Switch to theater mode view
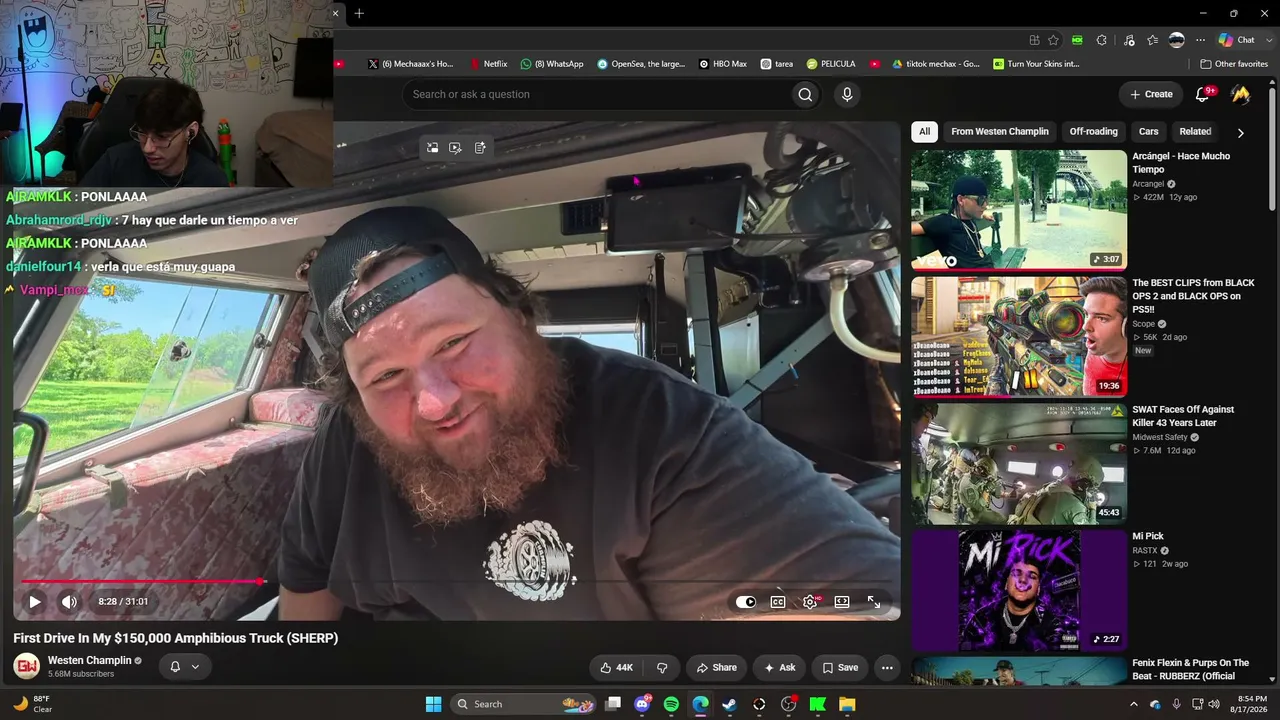Viewport: 1280px width, 720px height. (x=842, y=602)
